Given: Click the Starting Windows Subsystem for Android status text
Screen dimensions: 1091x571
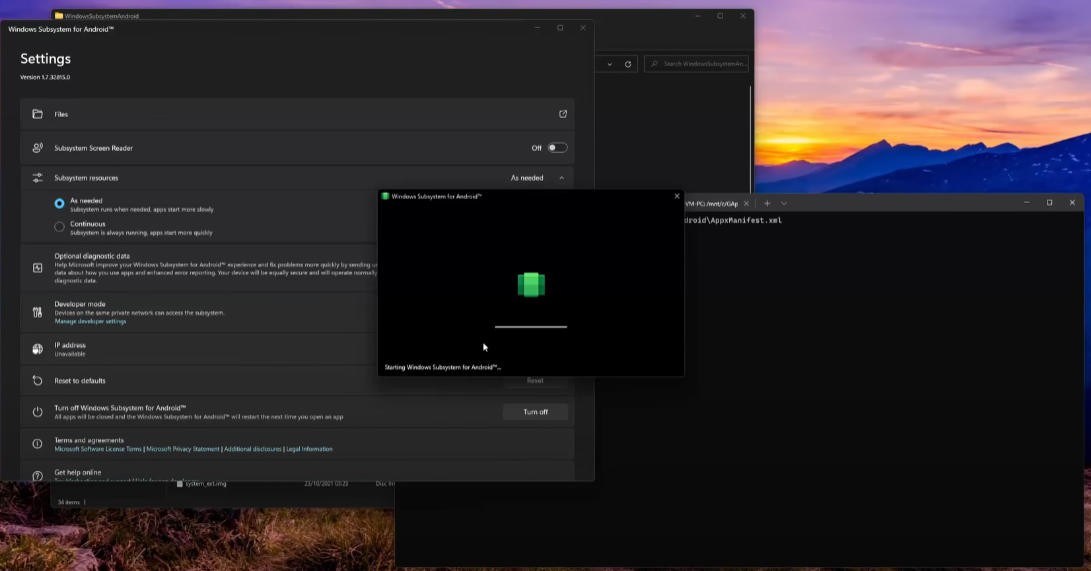Looking at the screenshot, I should (443, 367).
